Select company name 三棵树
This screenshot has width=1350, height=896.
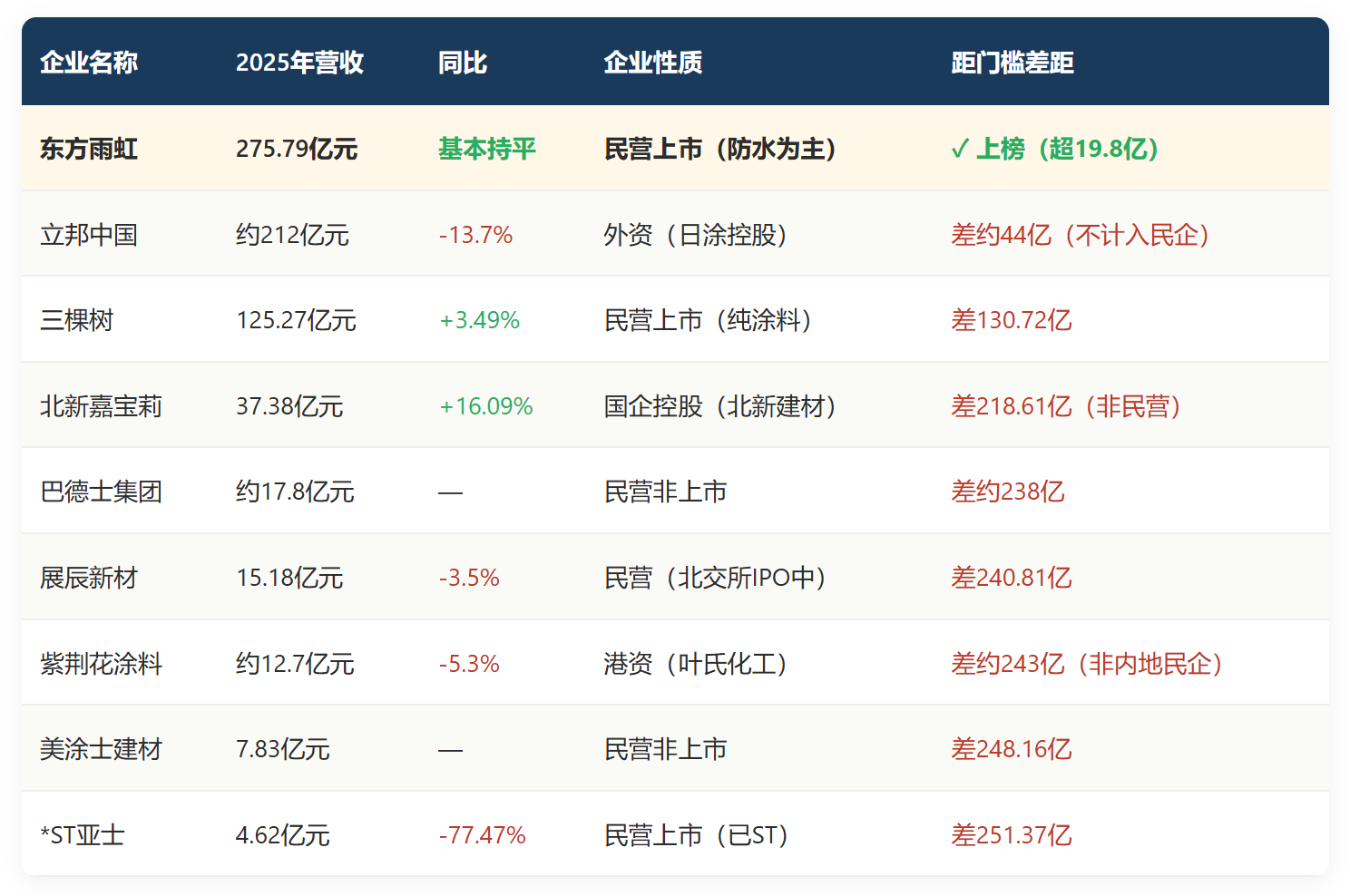coord(77,320)
